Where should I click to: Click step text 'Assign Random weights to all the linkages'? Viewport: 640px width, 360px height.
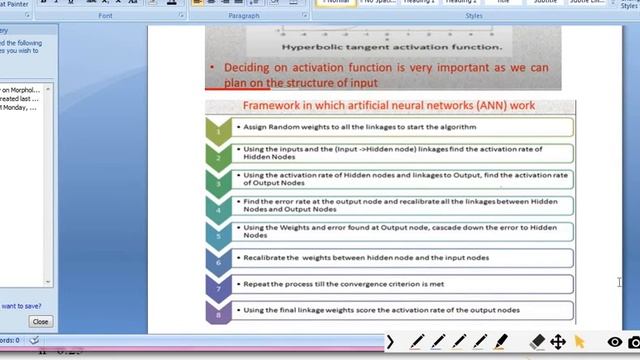tap(360, 127)
